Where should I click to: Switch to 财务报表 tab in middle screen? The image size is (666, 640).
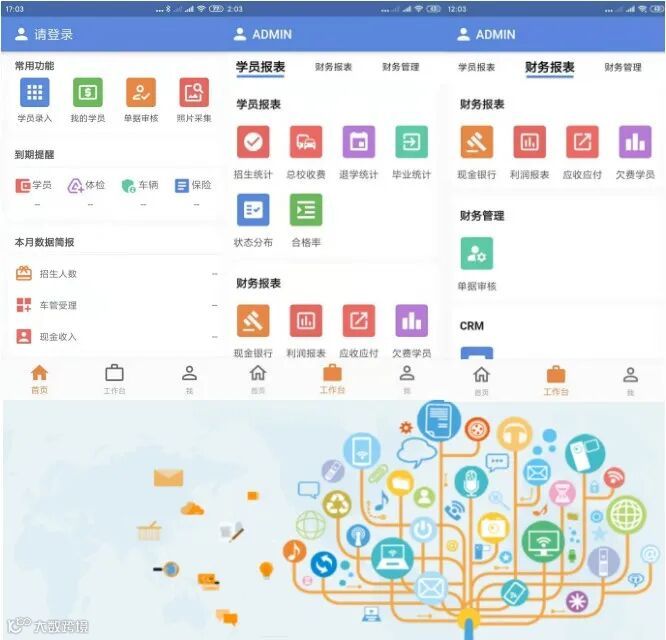click(x=333, y=67)
